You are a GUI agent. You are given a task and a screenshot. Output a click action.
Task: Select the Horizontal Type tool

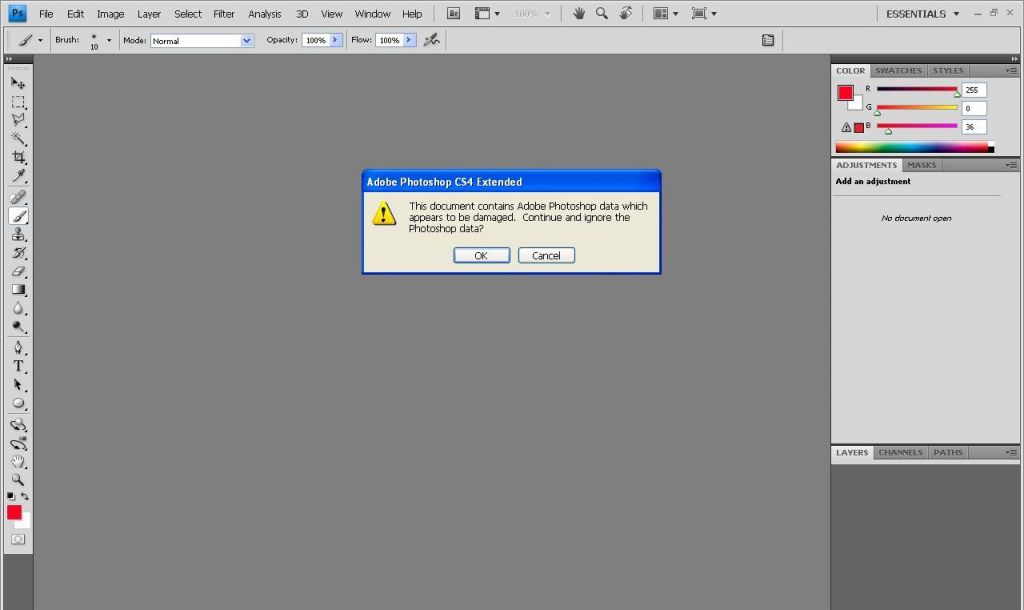point(18,366)
